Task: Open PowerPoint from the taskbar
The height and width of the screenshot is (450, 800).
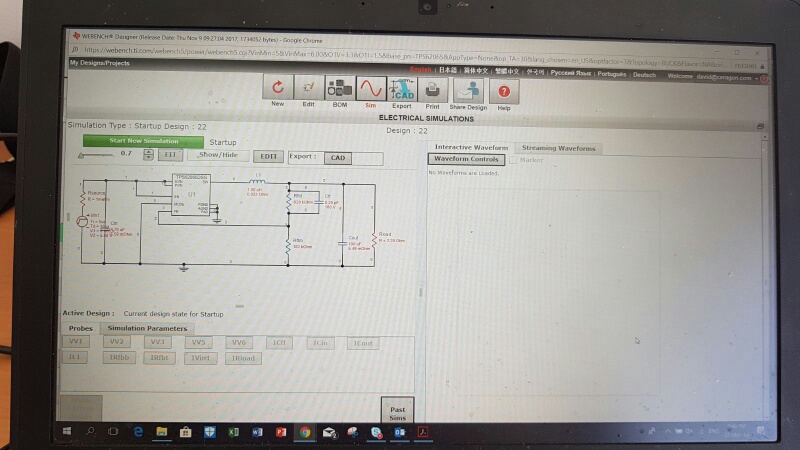Action: tap(281, 432)
